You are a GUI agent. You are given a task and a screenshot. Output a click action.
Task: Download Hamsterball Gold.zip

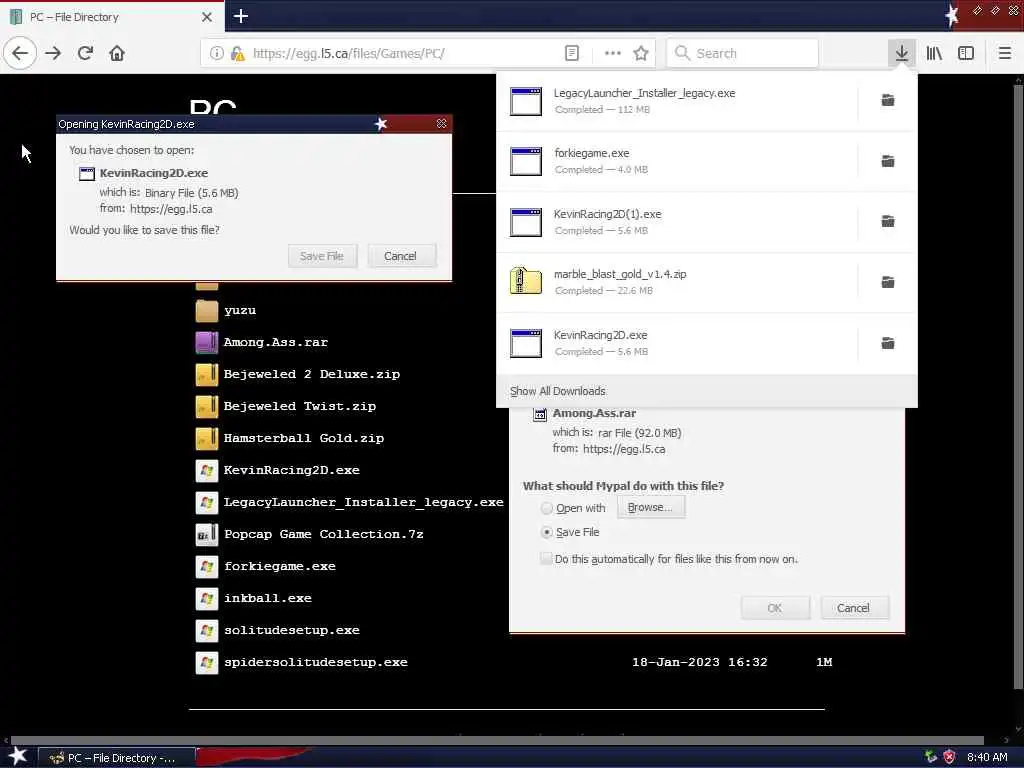304,438
